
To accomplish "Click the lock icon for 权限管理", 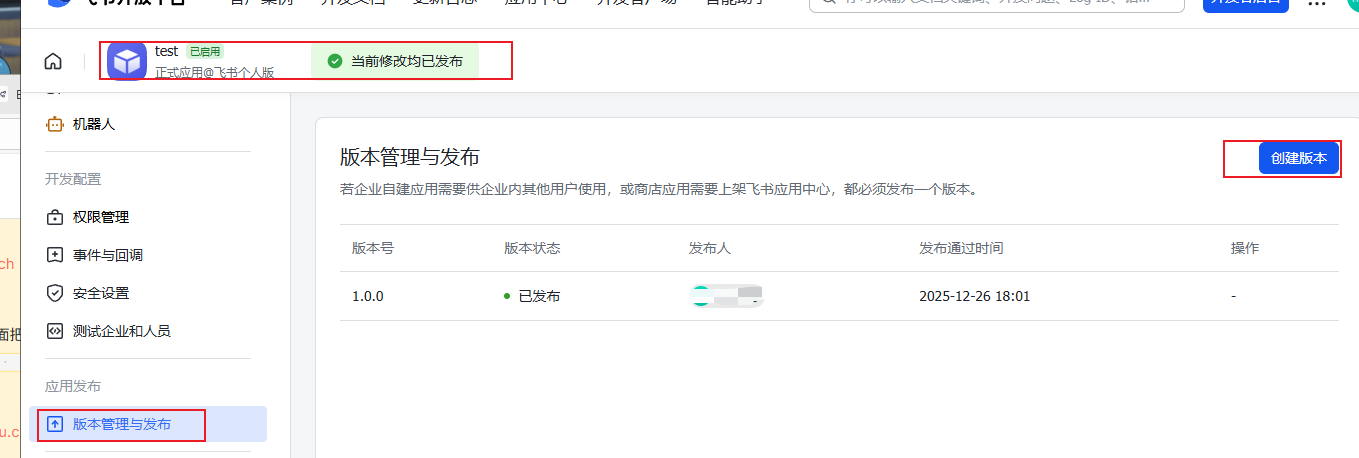I will pyautogui.click(x=55, y=217).
